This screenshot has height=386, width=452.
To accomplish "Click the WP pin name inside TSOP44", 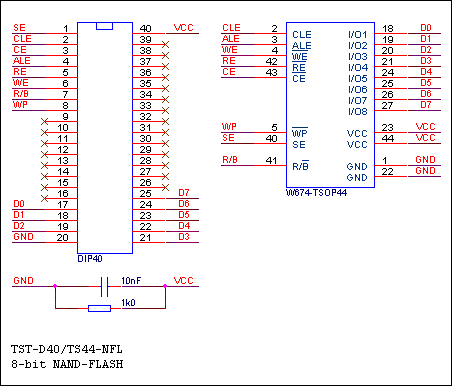I will click(x=300, y=133).
